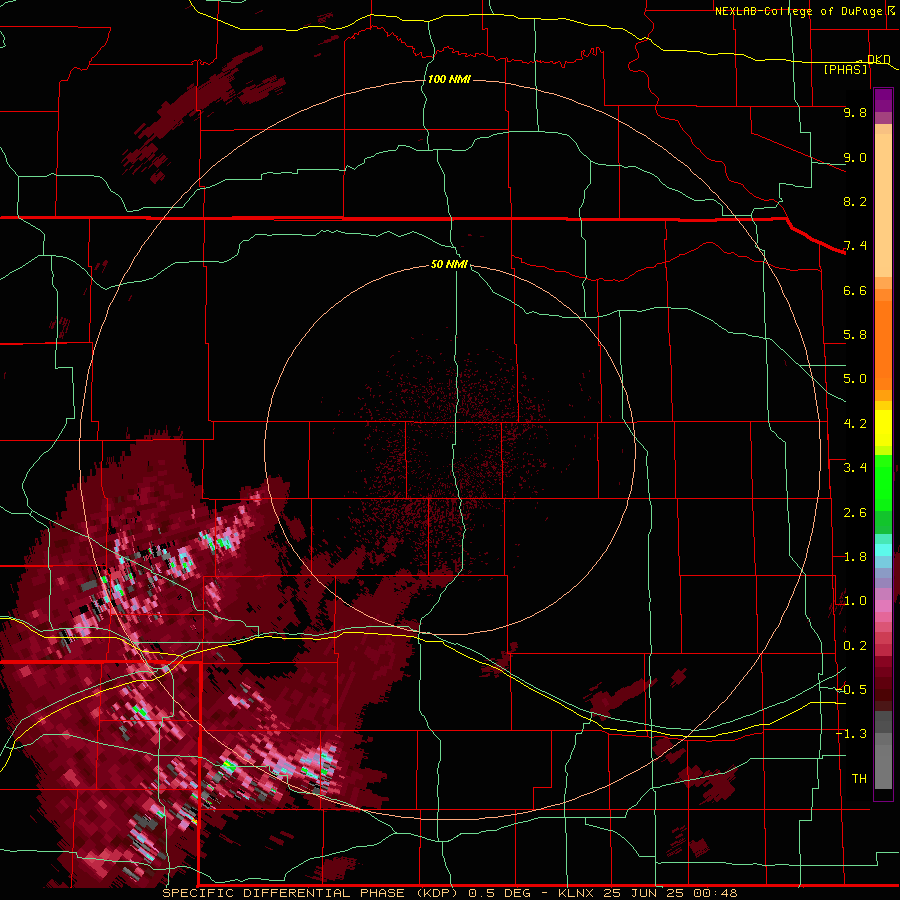Viewport: 900px width, 900px height.
Task: Pick the purple swatch at the color bar top
Action: pos(883,100)
